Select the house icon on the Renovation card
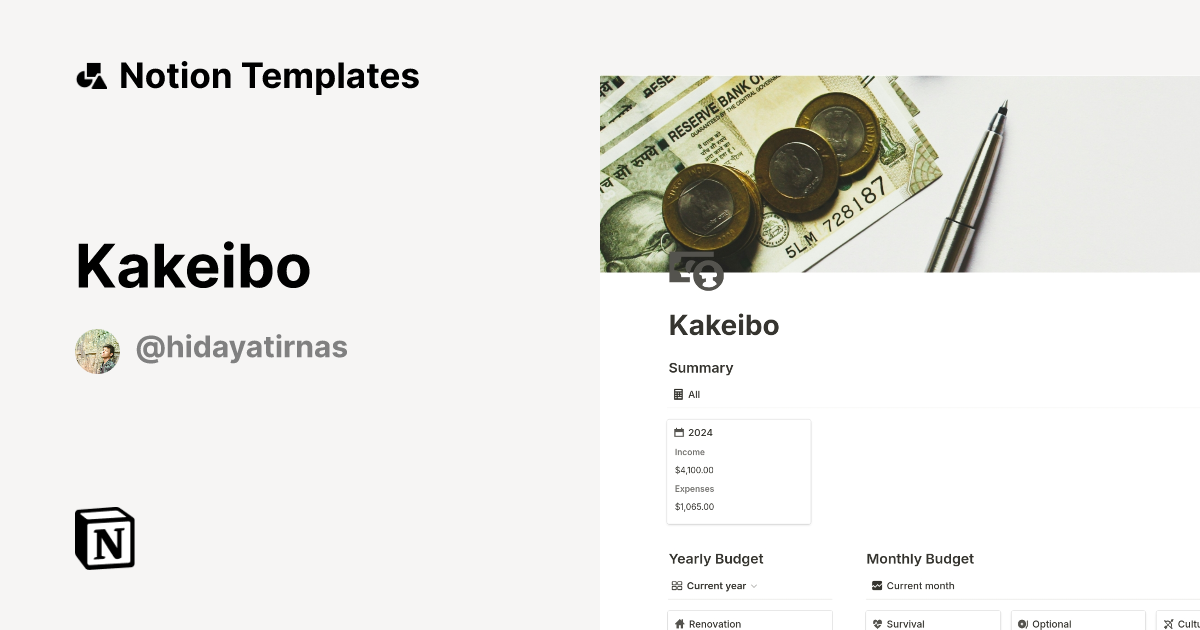Image resolution: width=1200 pixels, height=630 pixels. [680, 623]
